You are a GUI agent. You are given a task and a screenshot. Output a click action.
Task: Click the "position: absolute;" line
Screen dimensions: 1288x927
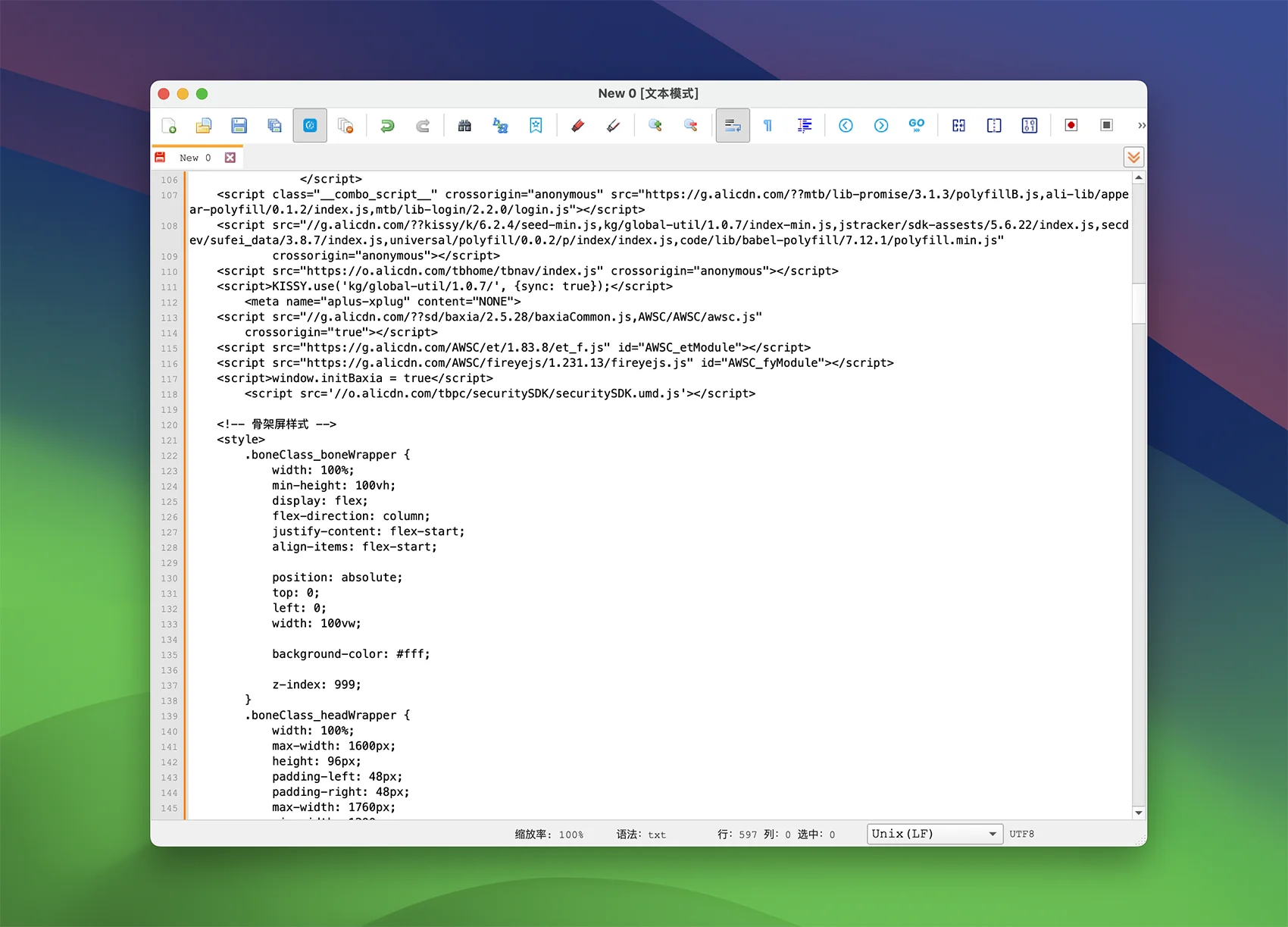(x=337, y=578)
